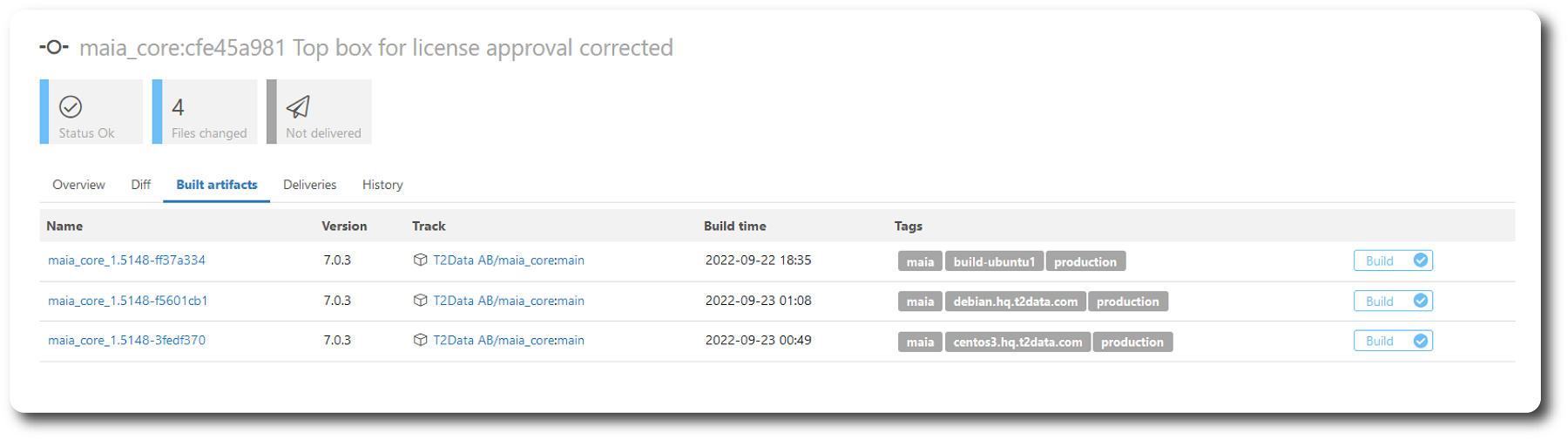The width and height of the screenshot is (1568, 440).
Task: Open artifact maia_core_1.5148-ff37a334 link
Action: click(x=126, y=260)
